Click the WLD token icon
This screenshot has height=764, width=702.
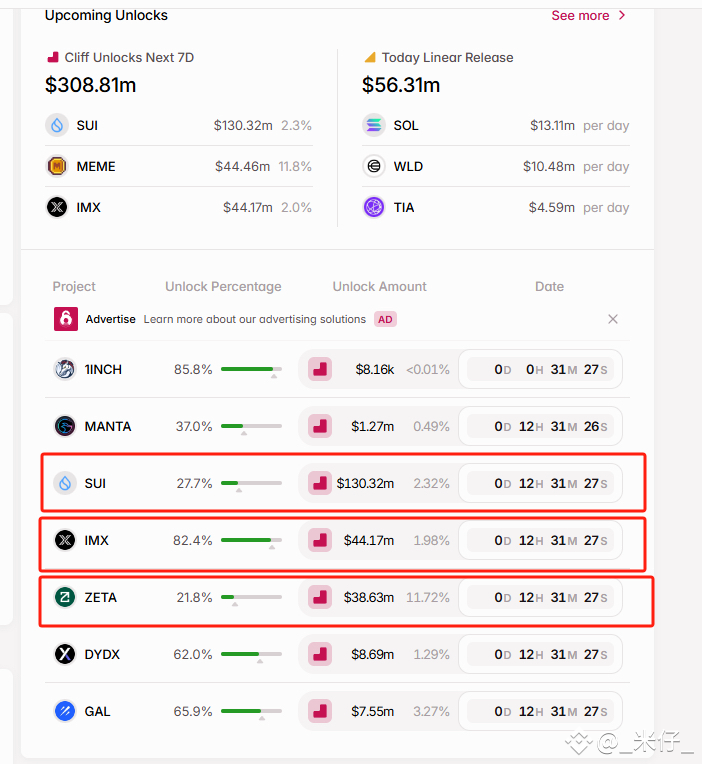pos(374,166)
